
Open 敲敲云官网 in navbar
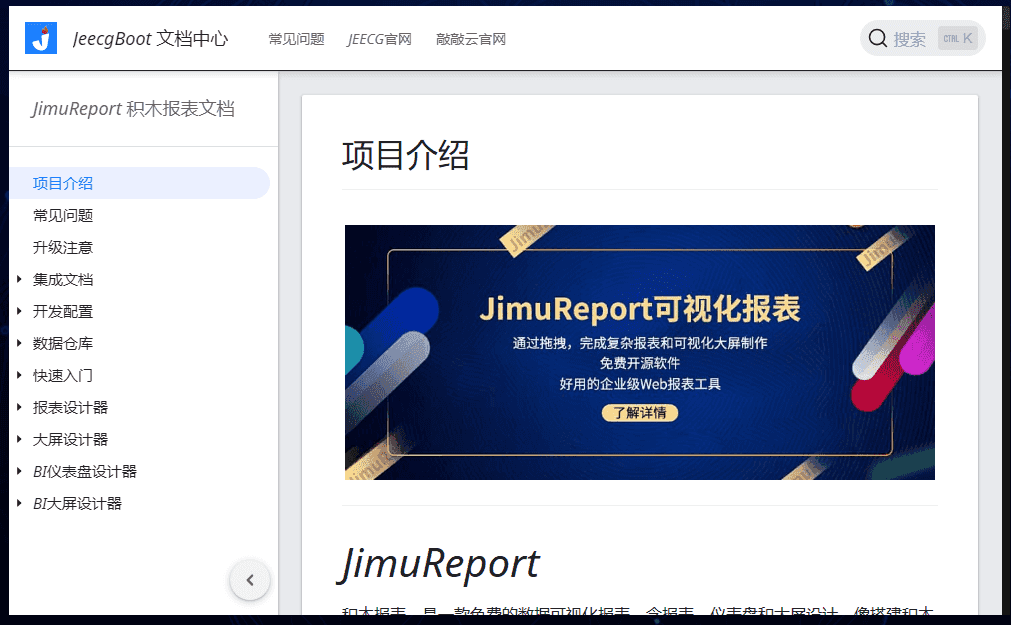[471, 39]
